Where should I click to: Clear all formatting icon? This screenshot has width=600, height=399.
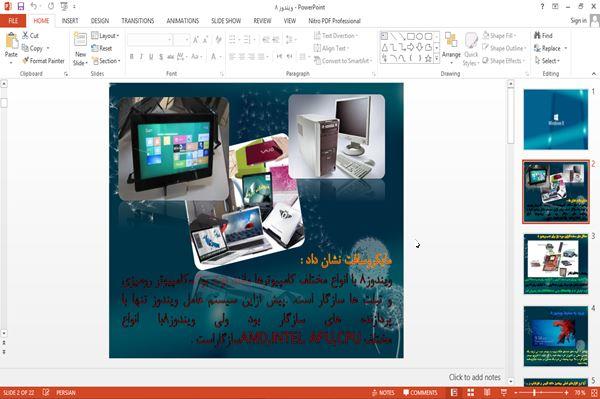(218, 40)
